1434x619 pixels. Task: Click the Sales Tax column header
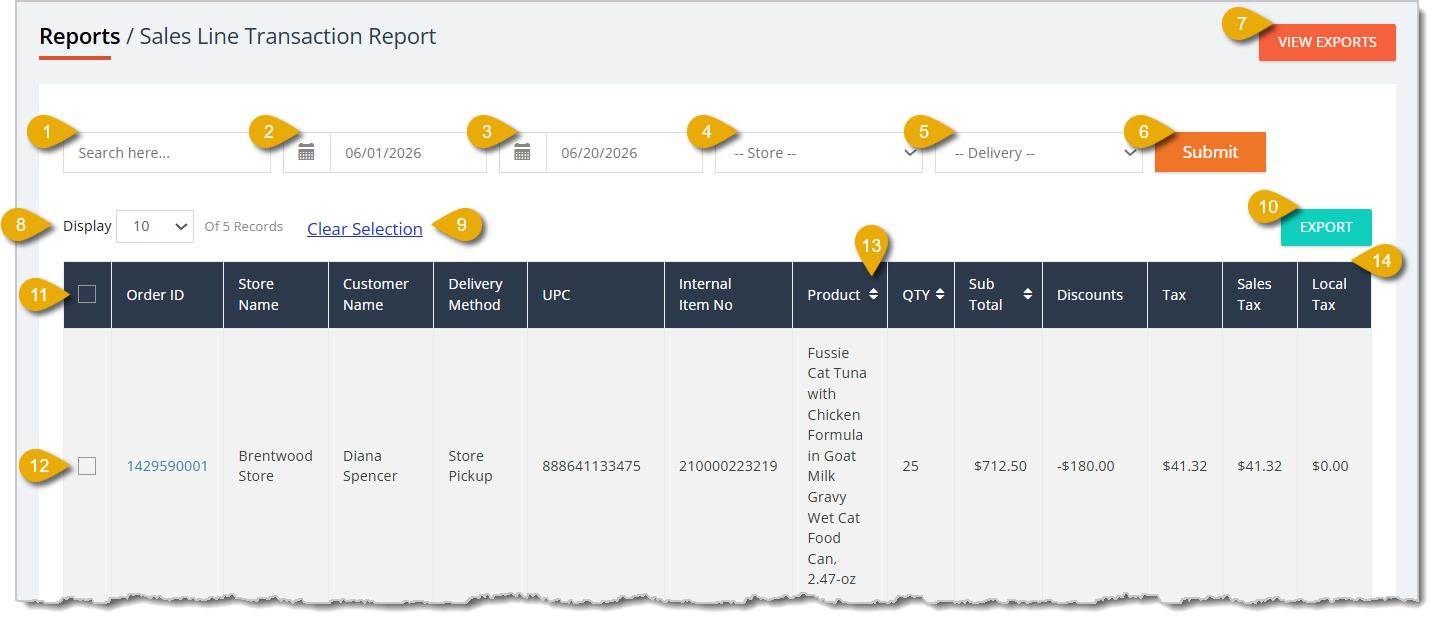click(1260, 295)
